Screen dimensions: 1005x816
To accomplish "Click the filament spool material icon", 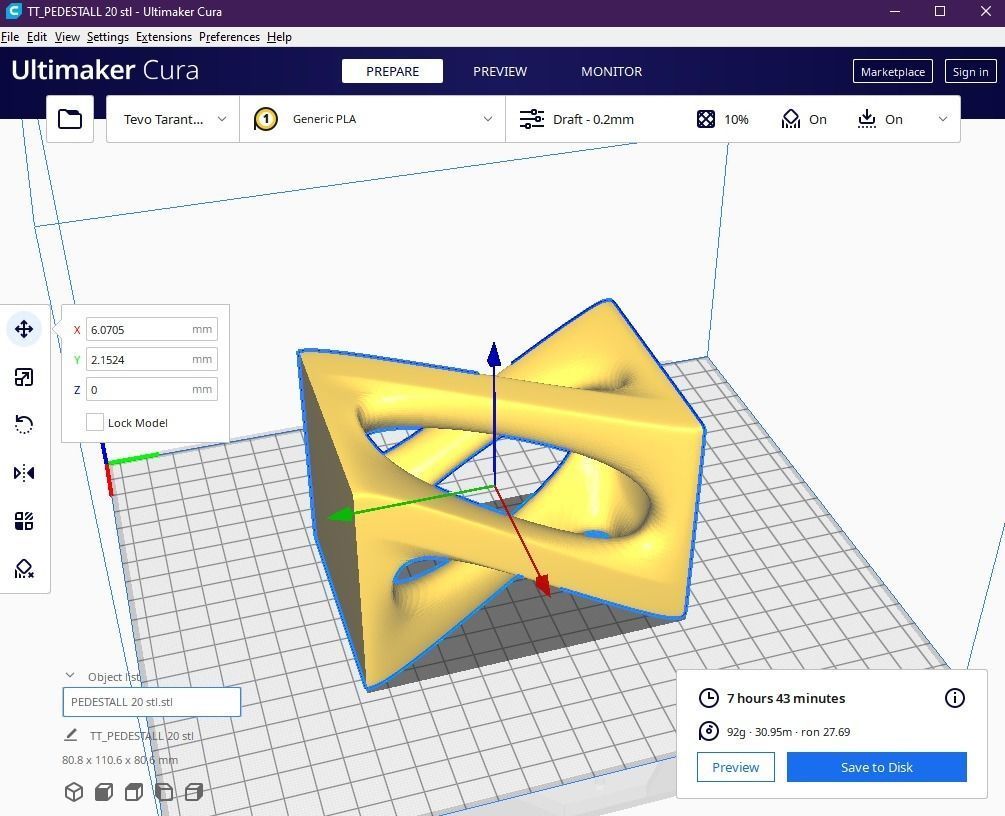I will pos(708,731).
